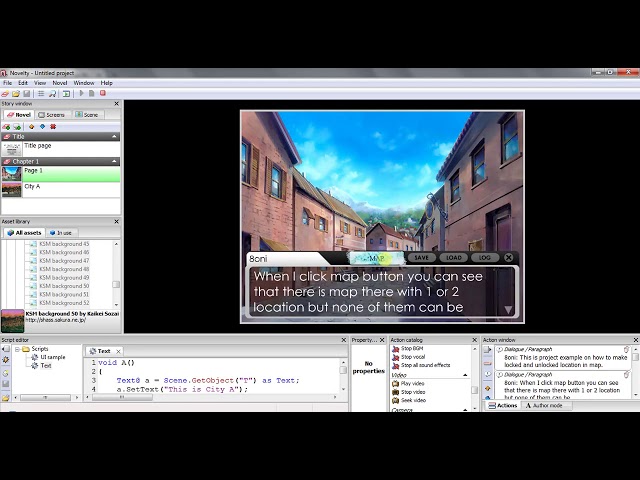Switch to the Novel tab

(19, 115)
